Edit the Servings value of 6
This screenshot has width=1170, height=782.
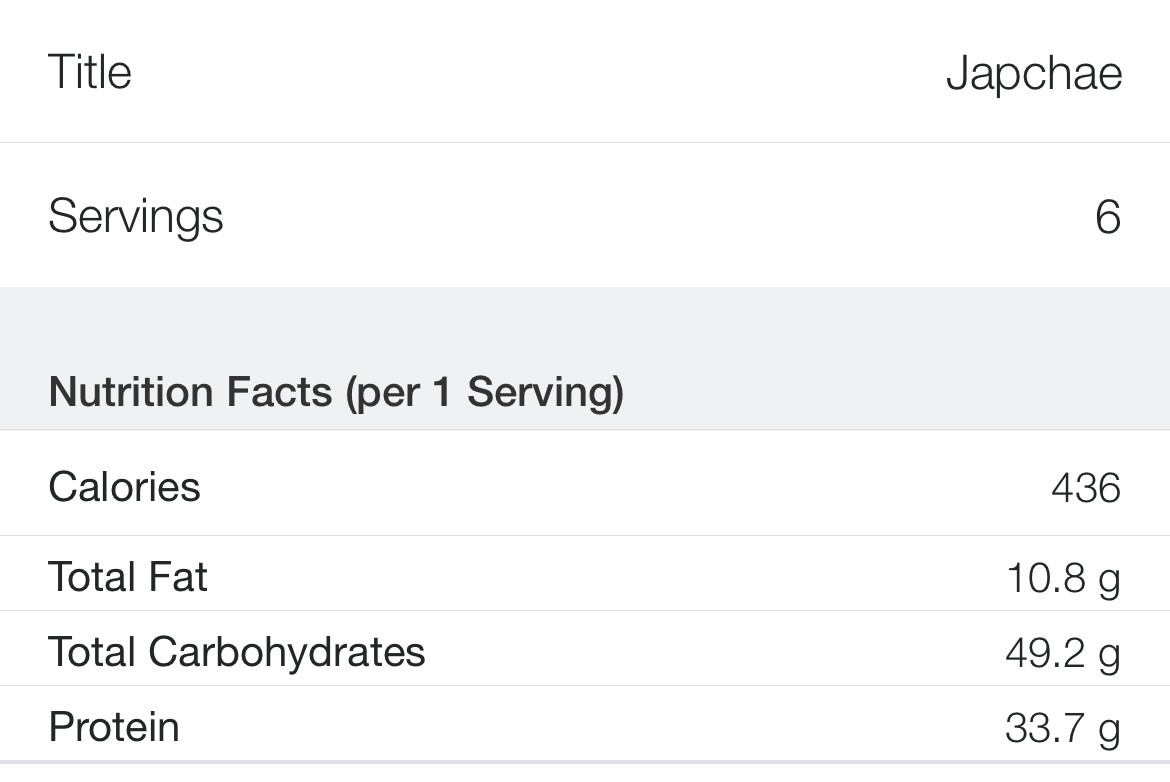pyautogui.click(x=1107, y=217)
